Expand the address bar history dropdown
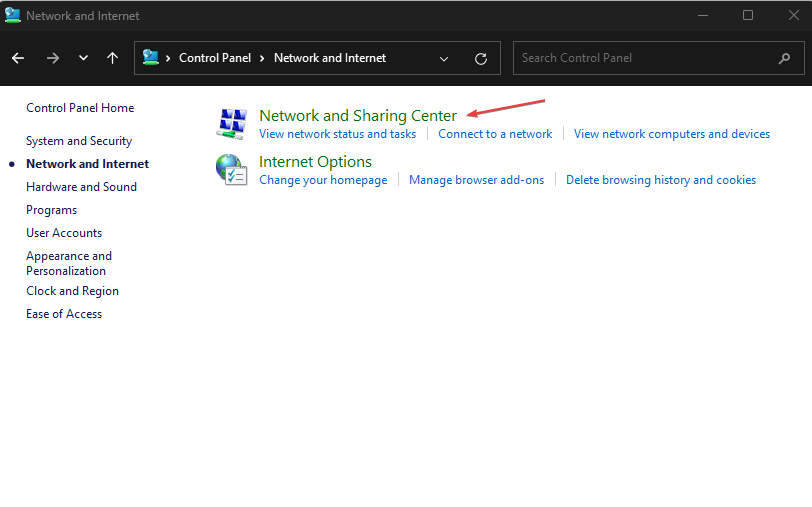The image size is (812, 507). (444, 58)
